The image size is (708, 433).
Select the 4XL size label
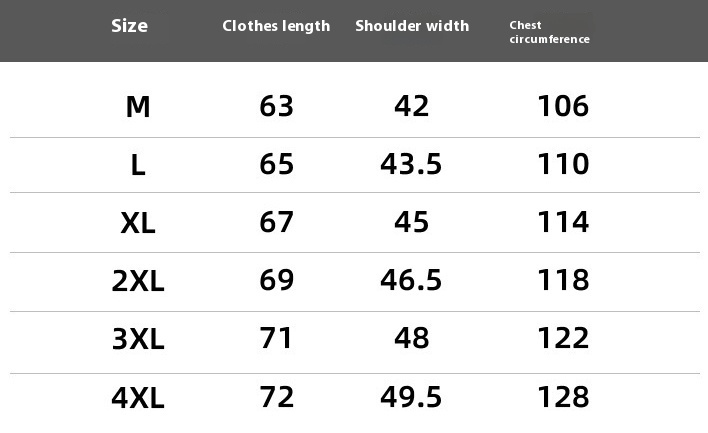138,398
